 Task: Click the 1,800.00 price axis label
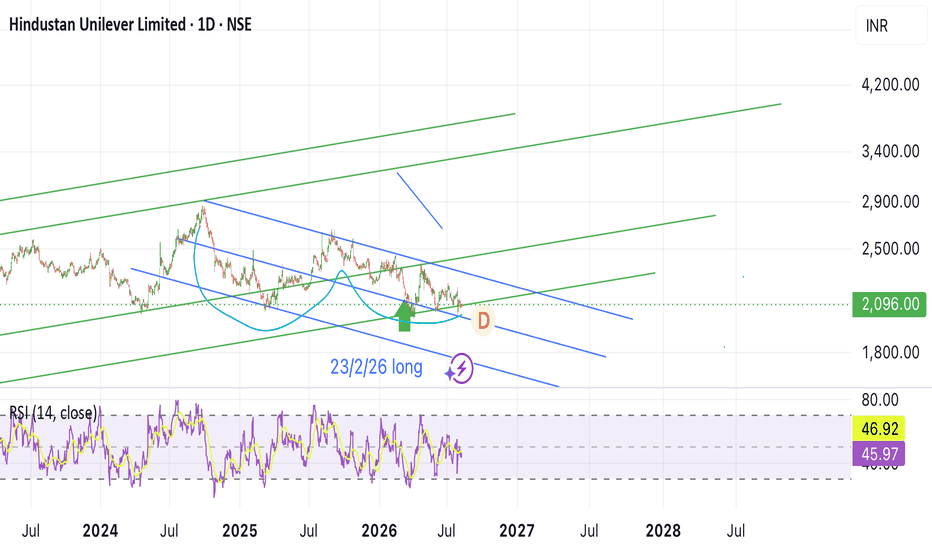(890, 353)
